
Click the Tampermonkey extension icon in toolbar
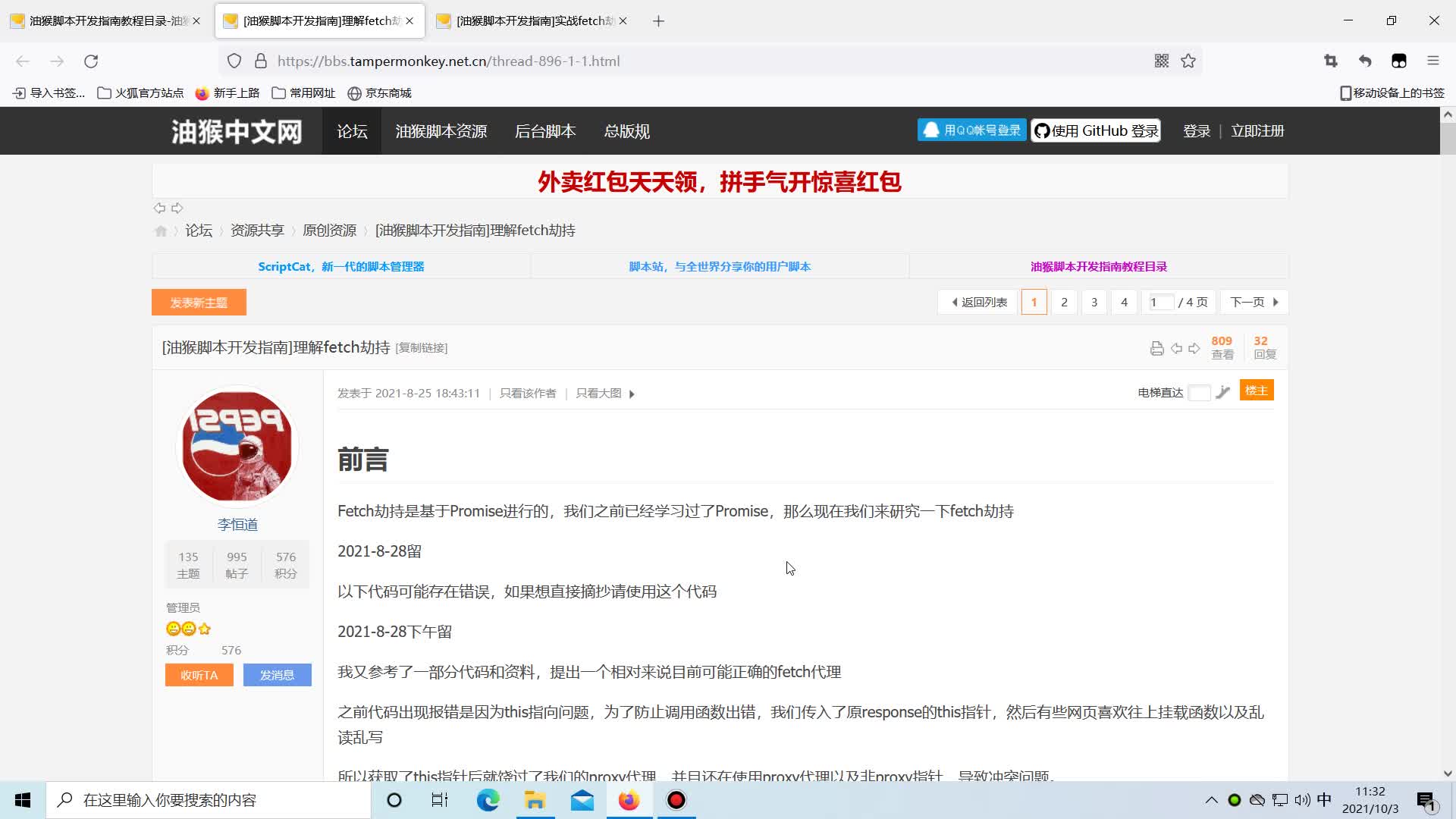click(x=1399, y=60)
